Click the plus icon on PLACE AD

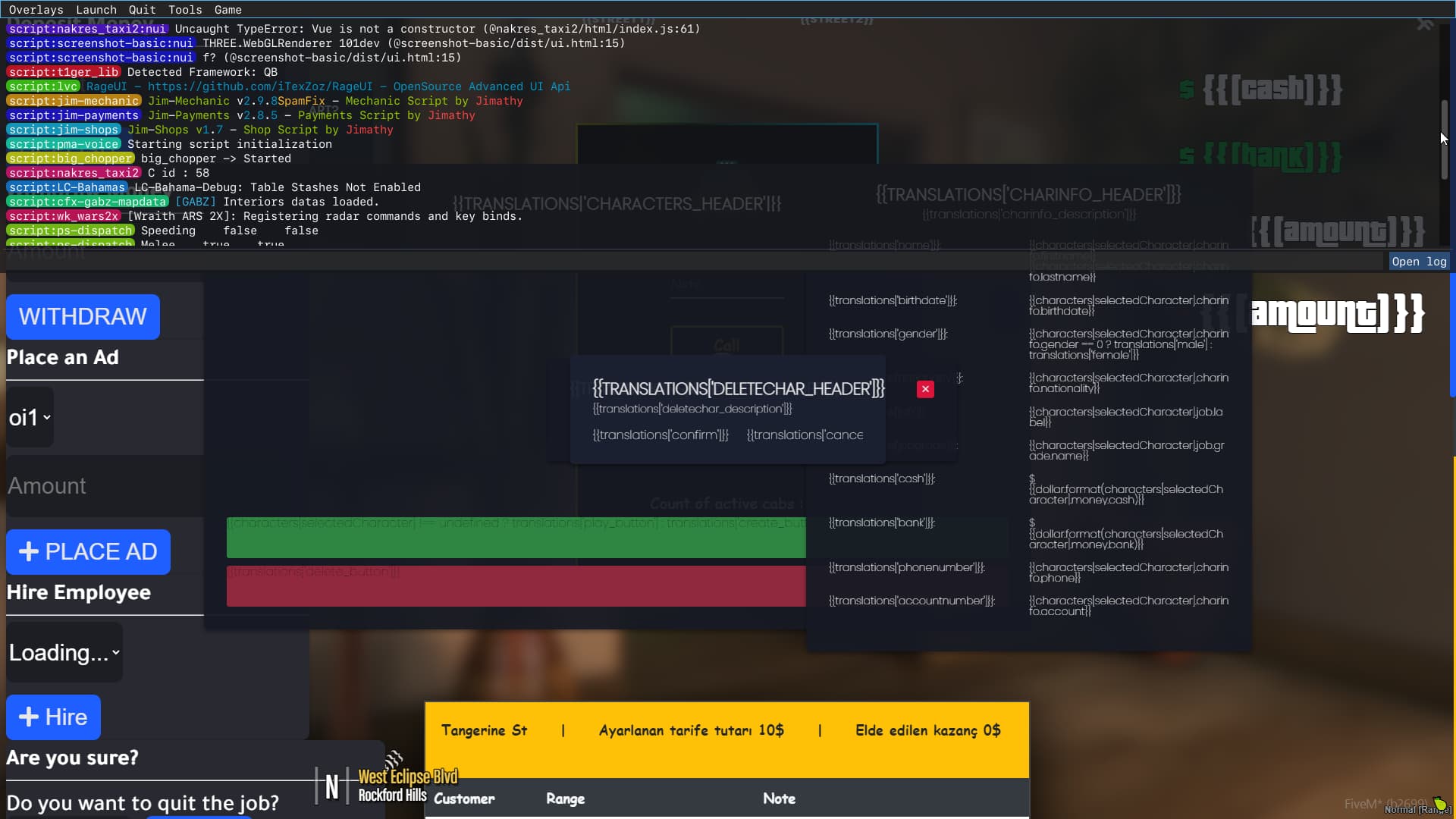[x=29, y=551]
